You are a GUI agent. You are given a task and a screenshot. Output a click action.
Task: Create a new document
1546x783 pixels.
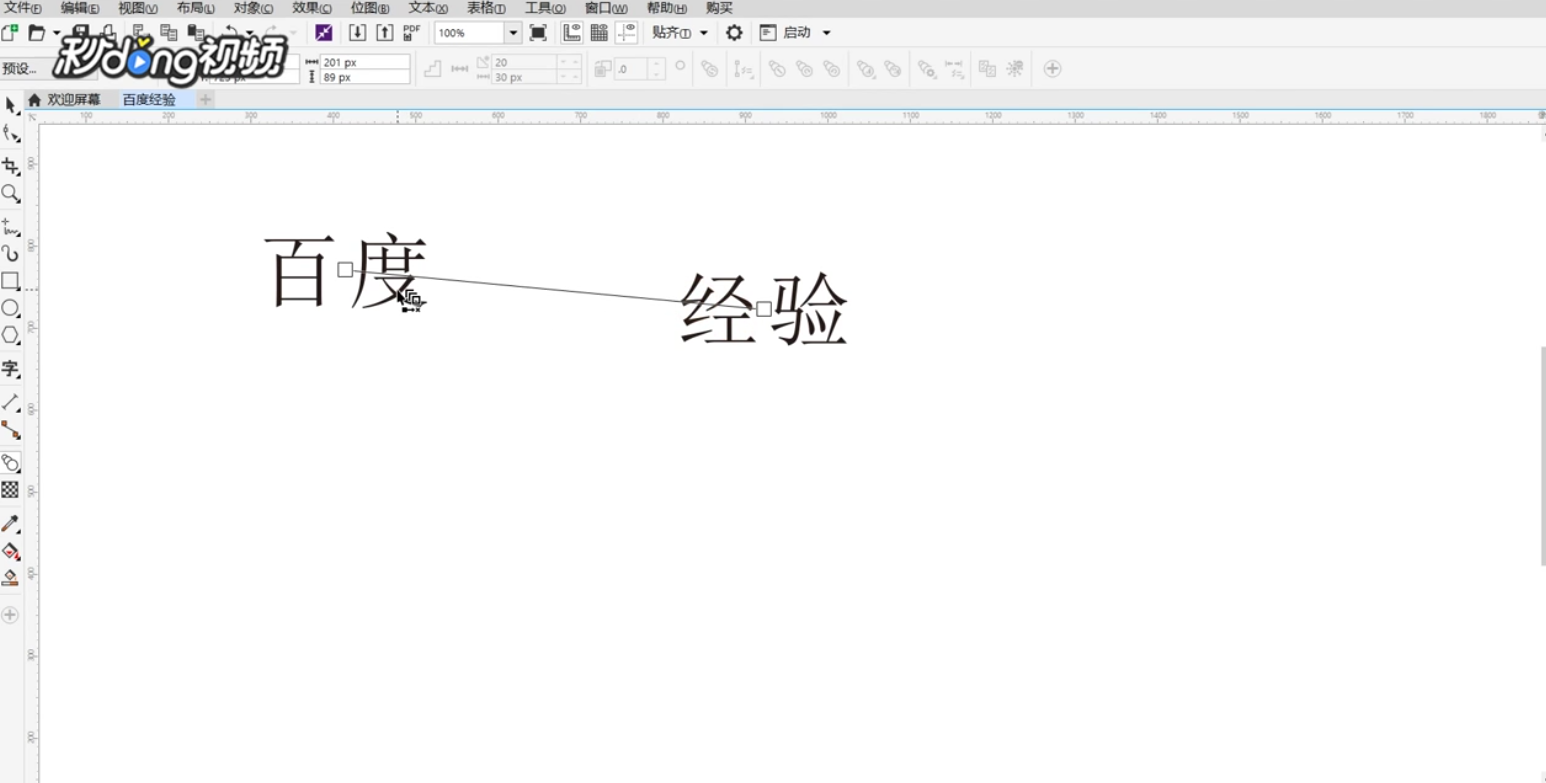pyautogui.click(x=9, y=32)
